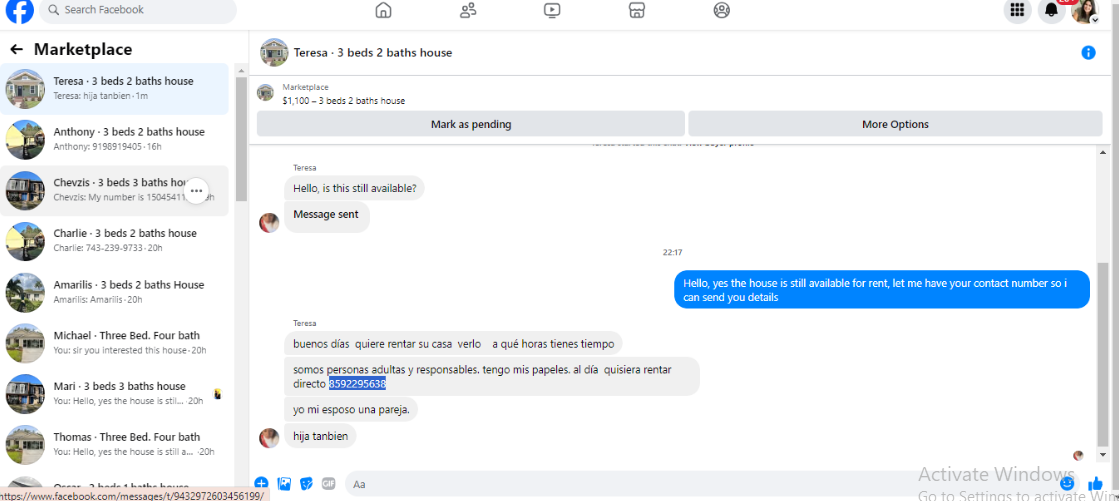Open the plus more-actions icon in composer

(x=261, y=483)
